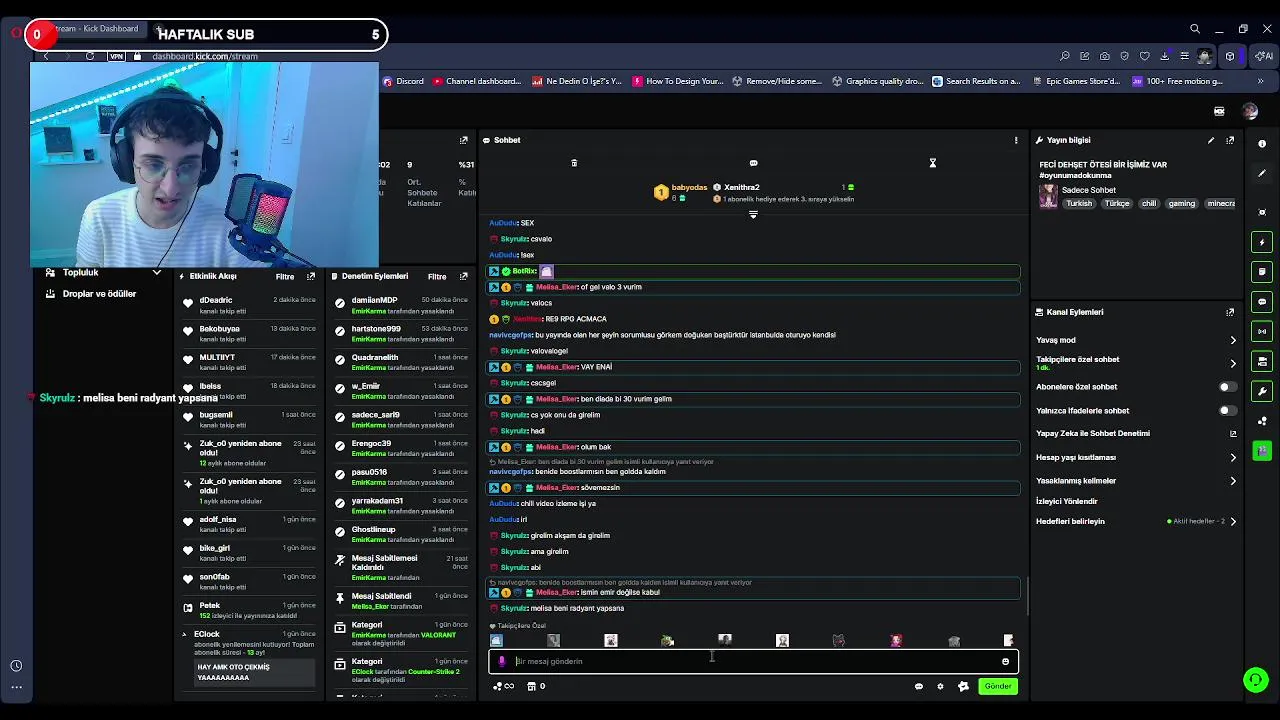Expand Yasaklanmış kelimeler list
1280x720 pixels.
click(x=1232, y=481)
